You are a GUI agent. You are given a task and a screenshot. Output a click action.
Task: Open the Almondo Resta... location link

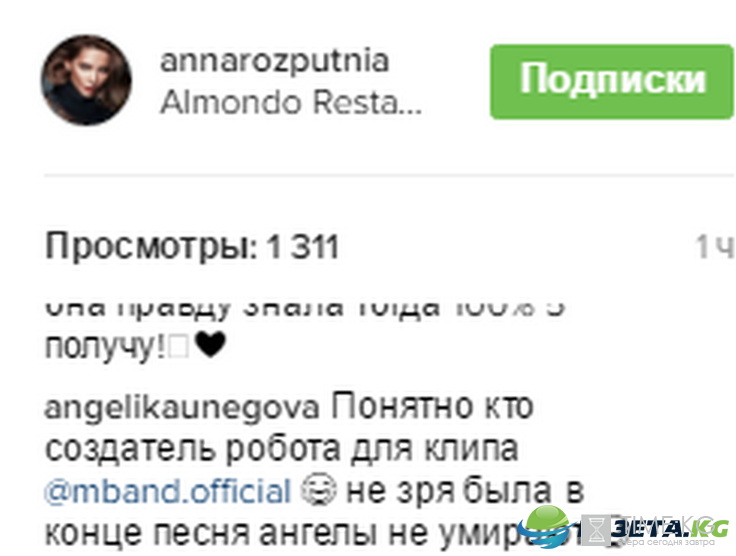click(291, 102)
